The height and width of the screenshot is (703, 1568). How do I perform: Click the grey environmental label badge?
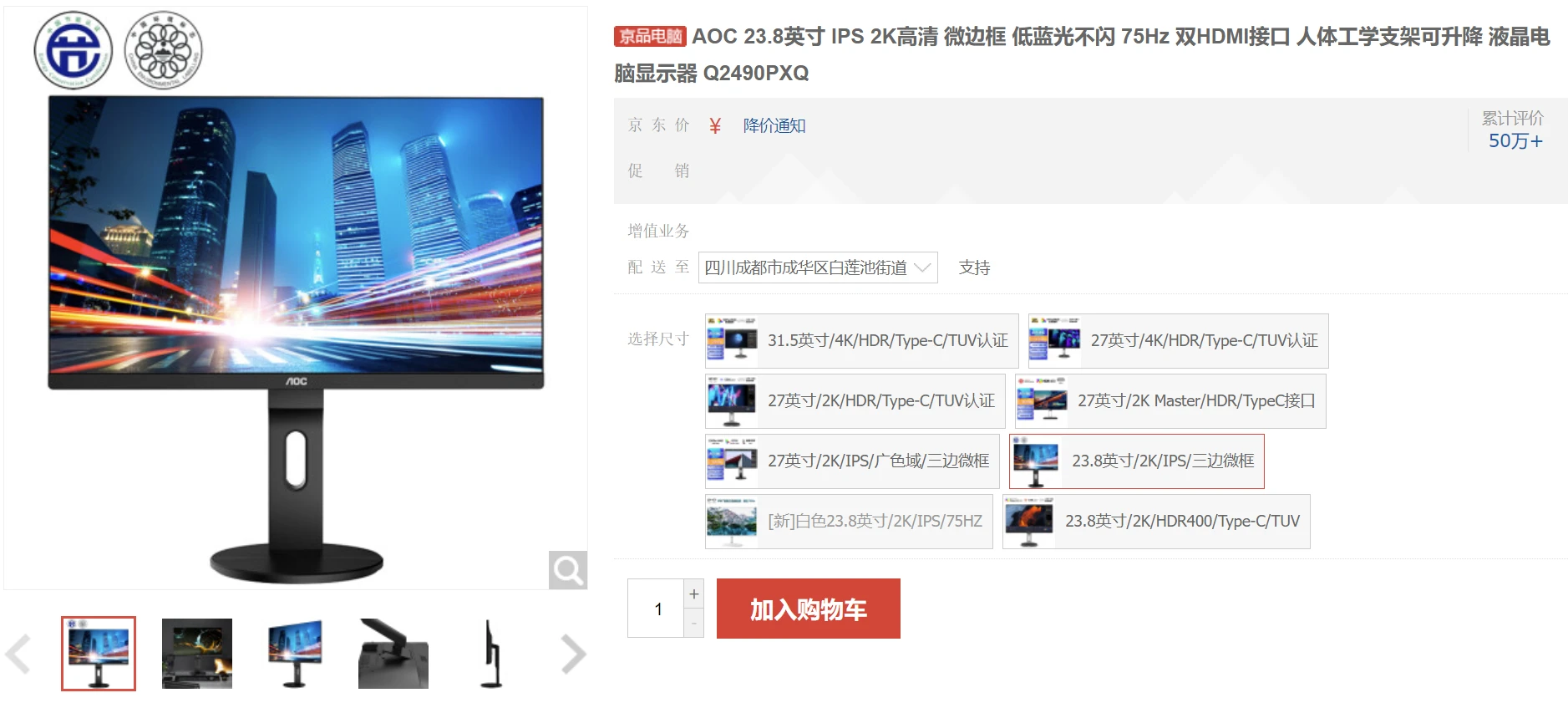[164, 51]
